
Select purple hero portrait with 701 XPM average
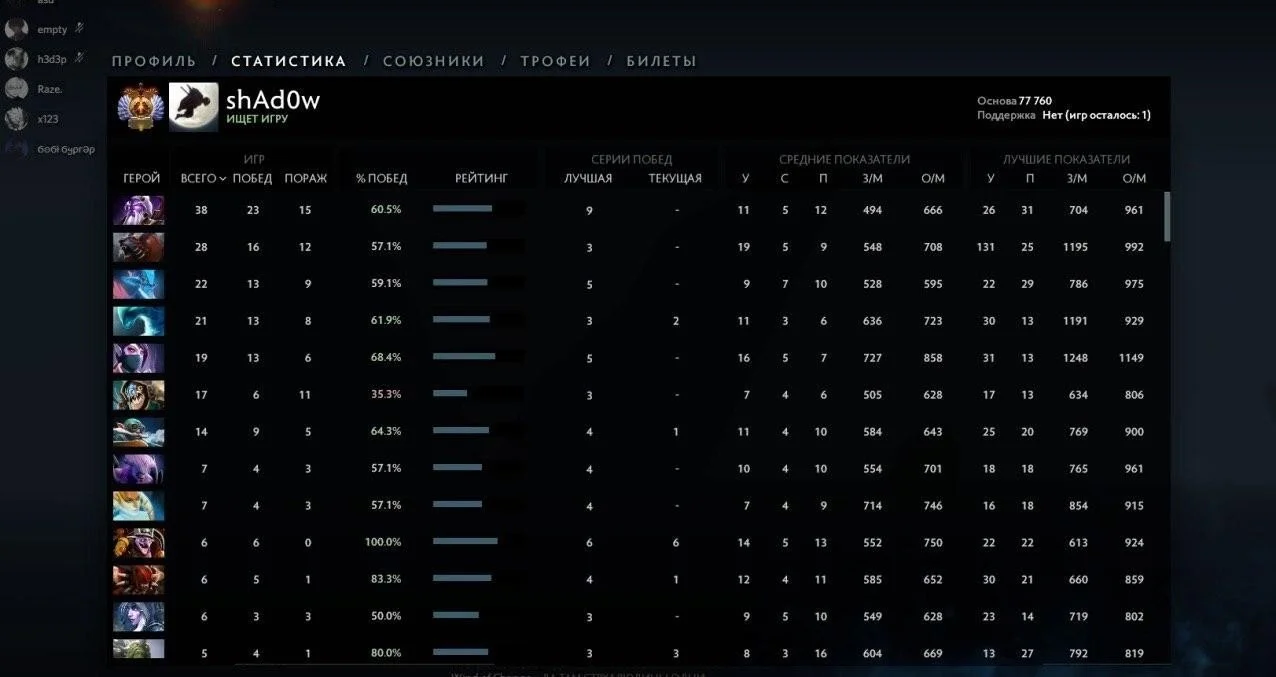pyautogui.click(x=138, y=469)
